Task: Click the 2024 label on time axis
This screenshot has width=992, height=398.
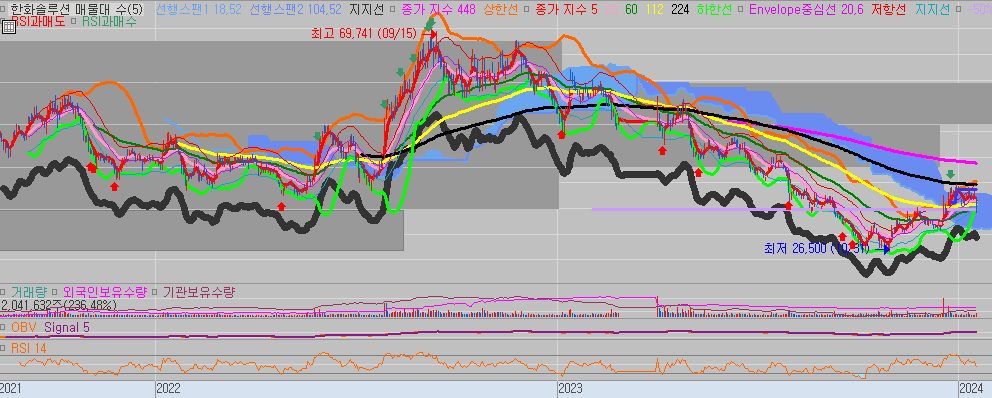Action: coord(970,387)
